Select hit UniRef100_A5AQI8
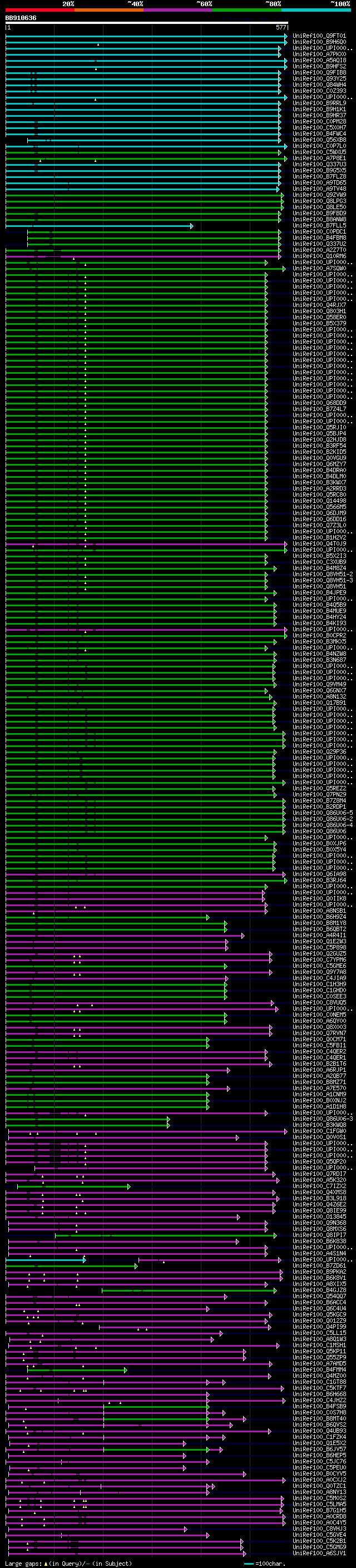The width and height of the screenshot is (356, 1568). (x=319, y=60)
